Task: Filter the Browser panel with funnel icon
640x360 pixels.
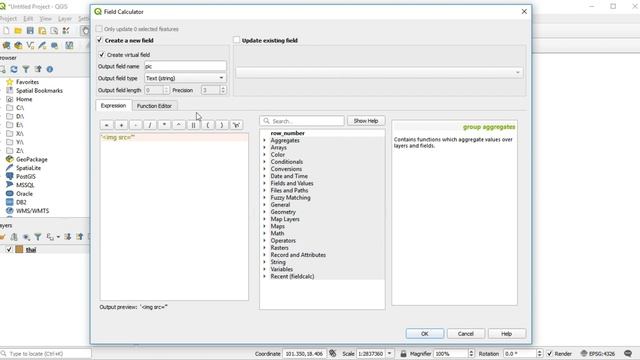Action: (26, 69)
